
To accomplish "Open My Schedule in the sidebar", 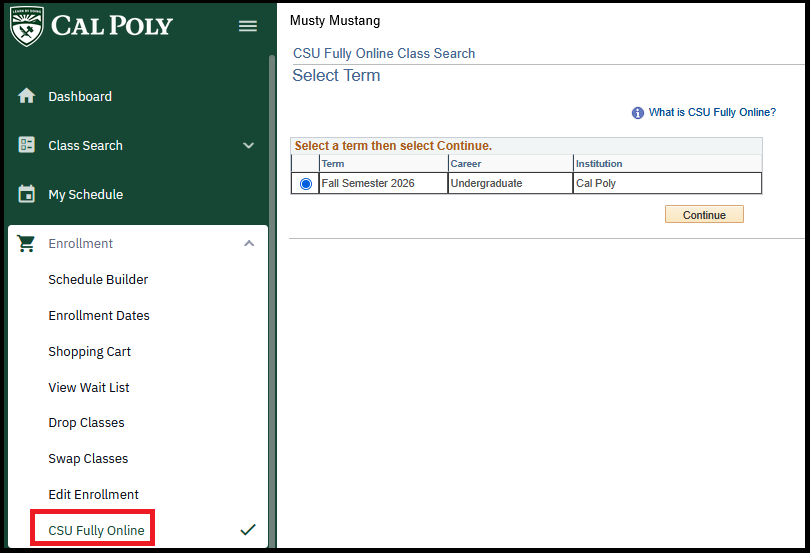I will 86,195.
